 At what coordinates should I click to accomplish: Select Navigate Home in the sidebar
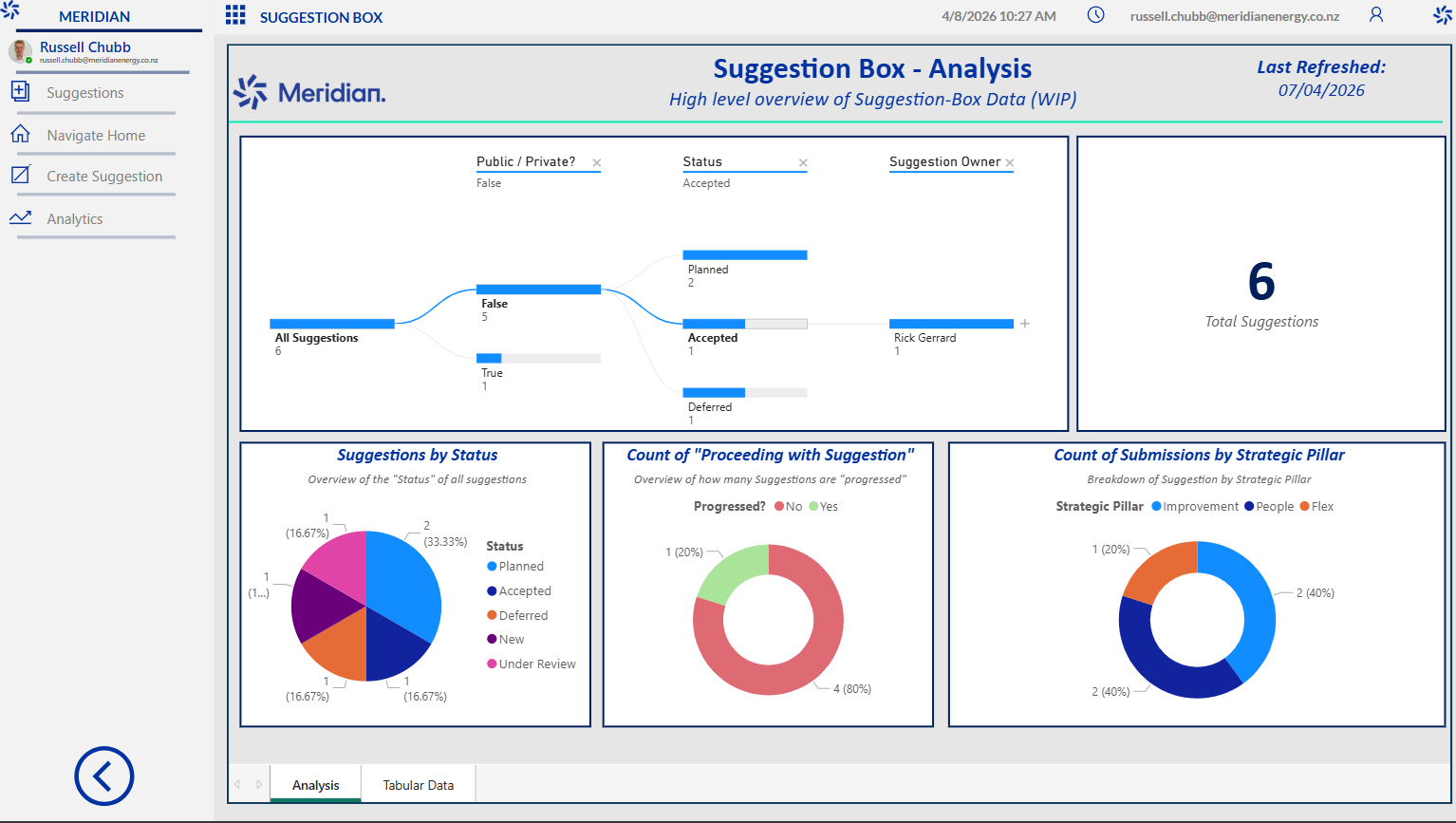[x=96, y=136]
